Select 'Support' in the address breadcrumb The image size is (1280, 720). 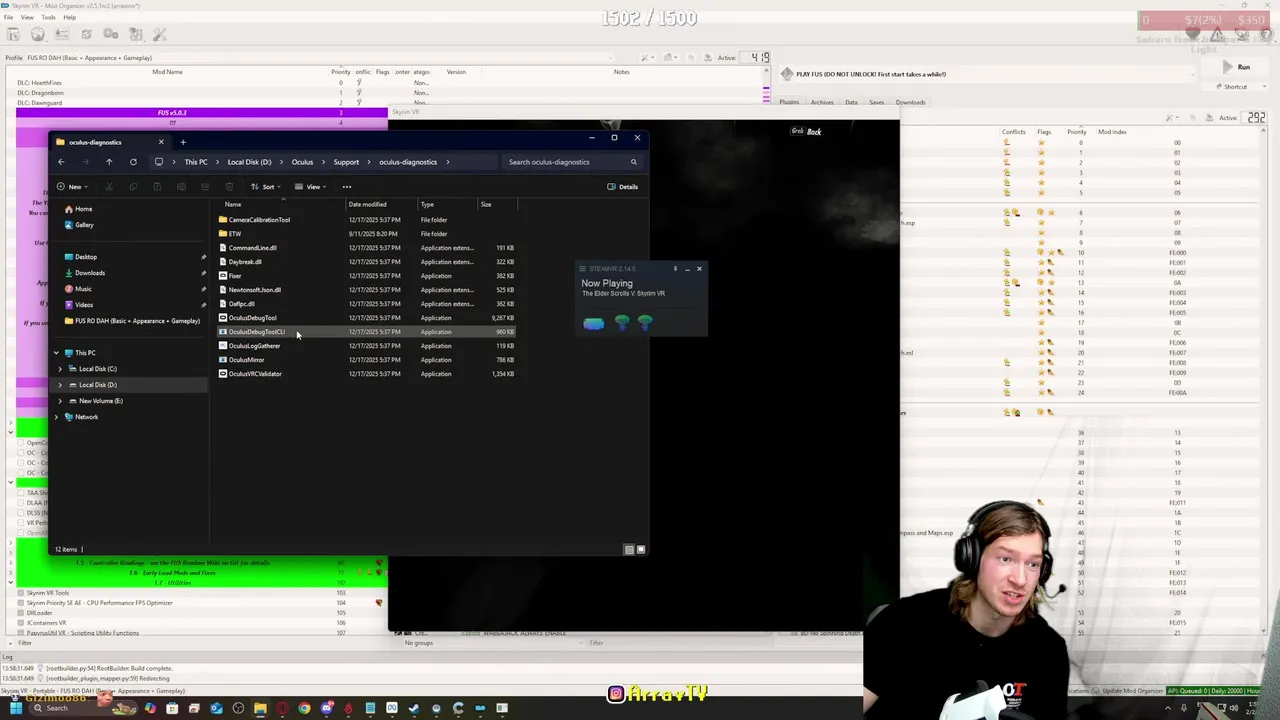click(x=346, y=162)
